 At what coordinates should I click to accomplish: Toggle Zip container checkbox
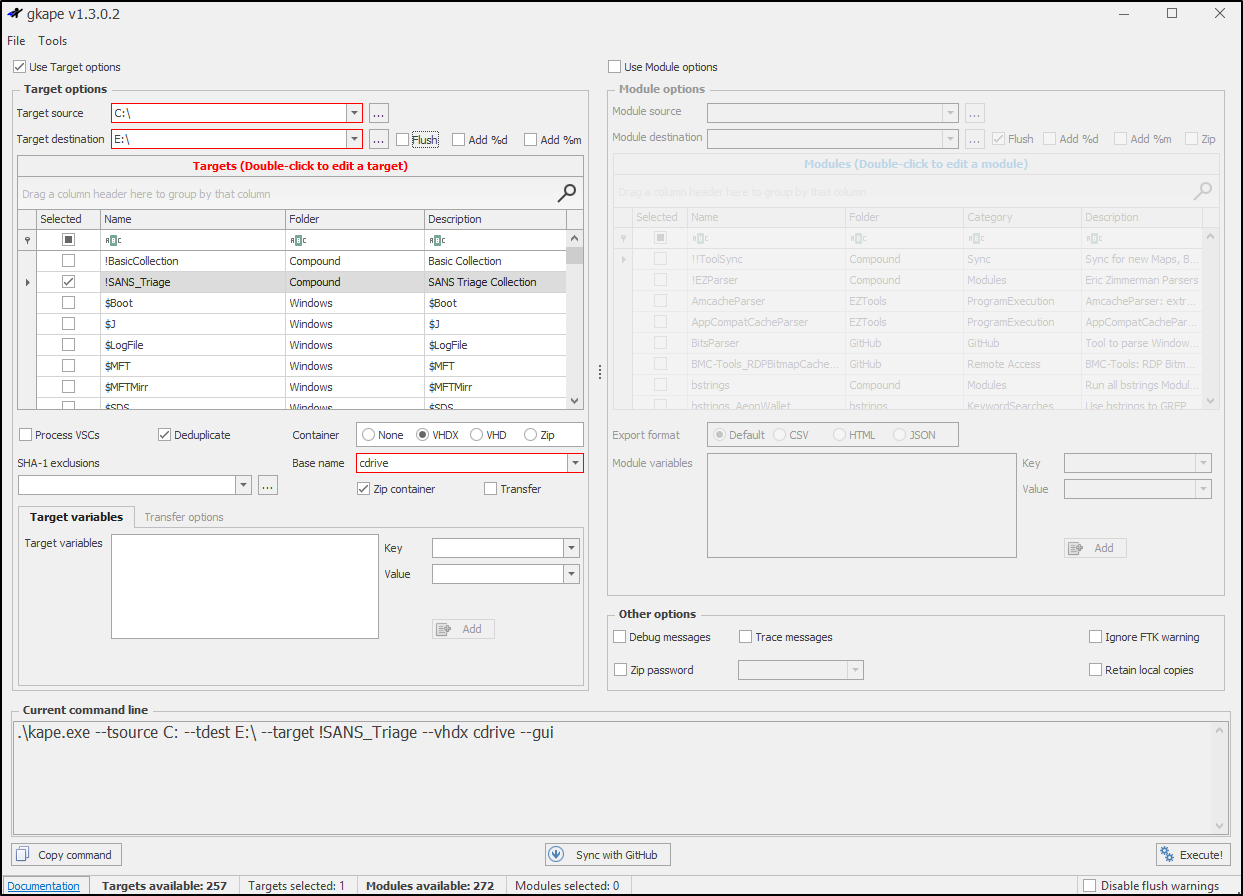[364, 489]
